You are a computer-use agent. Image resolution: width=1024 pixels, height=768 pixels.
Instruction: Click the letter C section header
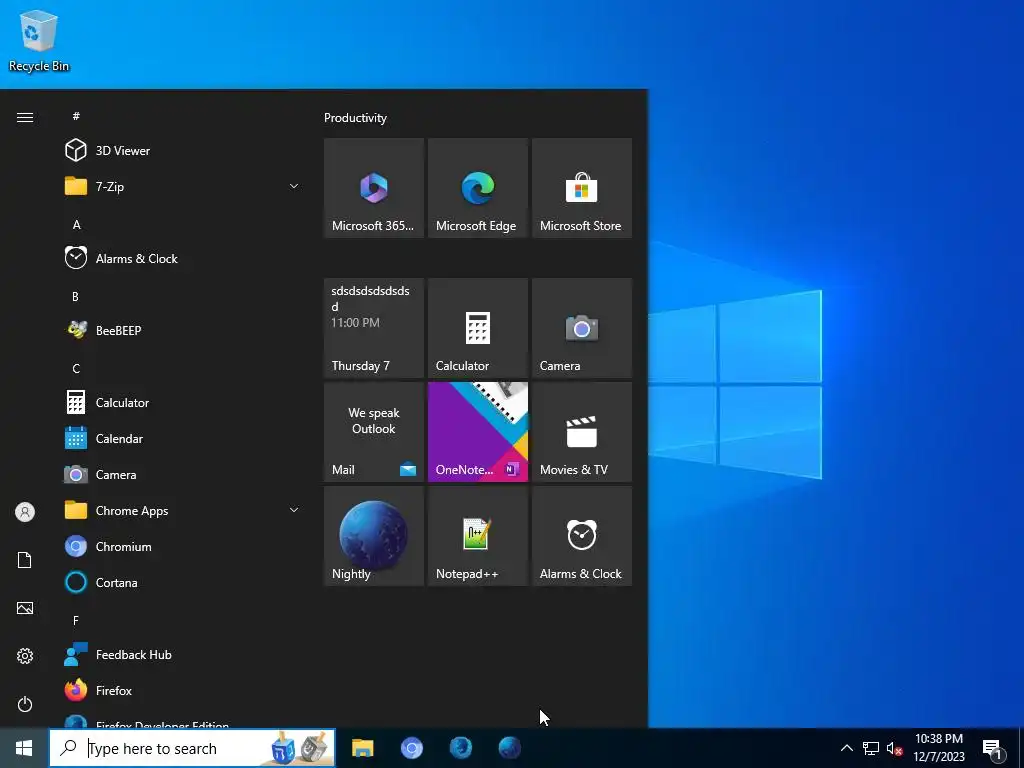pos(76,368)
